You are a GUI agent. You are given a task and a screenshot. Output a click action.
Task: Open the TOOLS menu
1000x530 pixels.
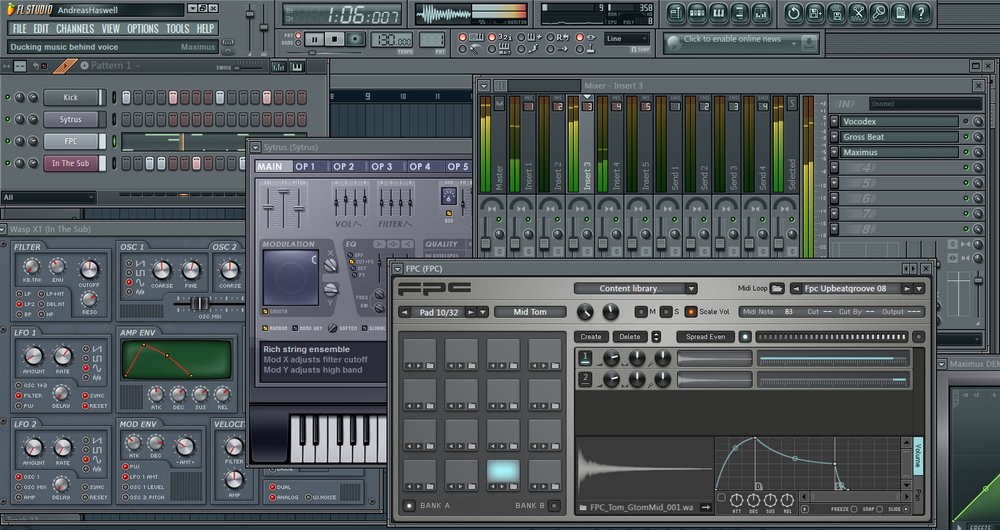(177, 29)
